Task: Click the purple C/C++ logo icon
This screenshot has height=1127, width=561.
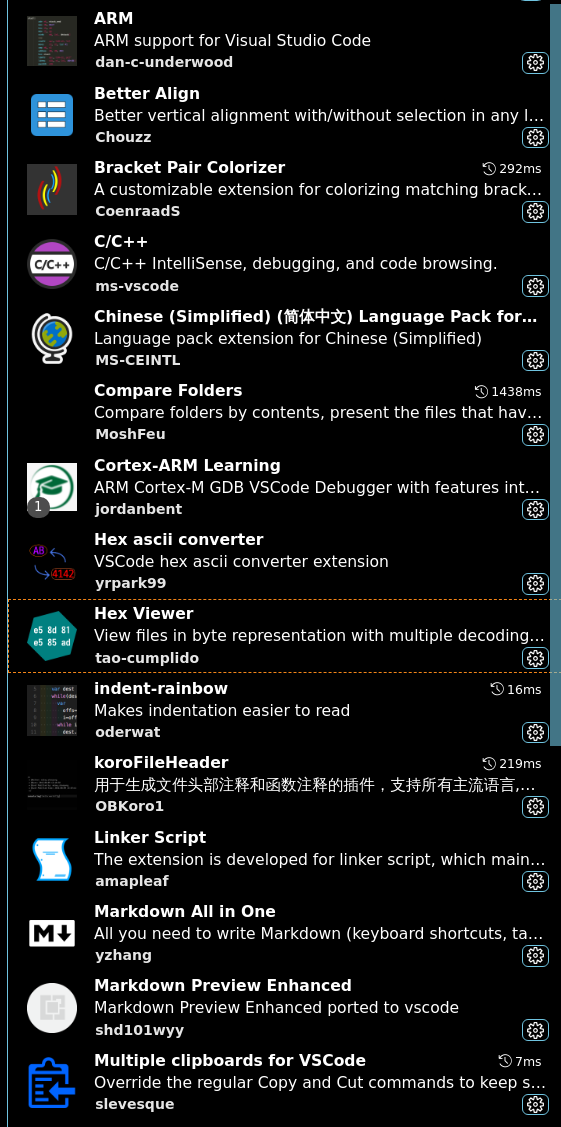Action: tap(52, 264)
